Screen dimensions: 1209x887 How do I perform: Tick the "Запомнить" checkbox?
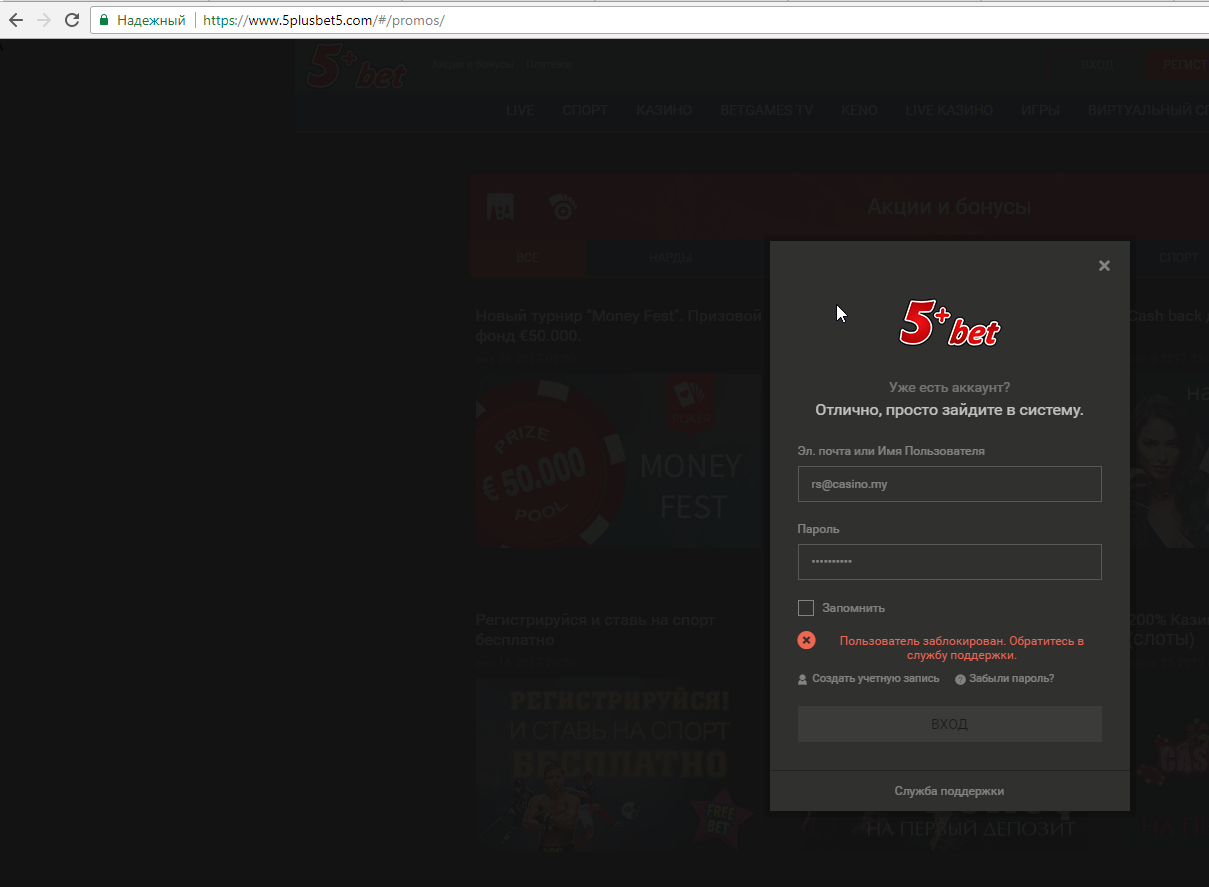pyautogui.click(x=806, y=608)
